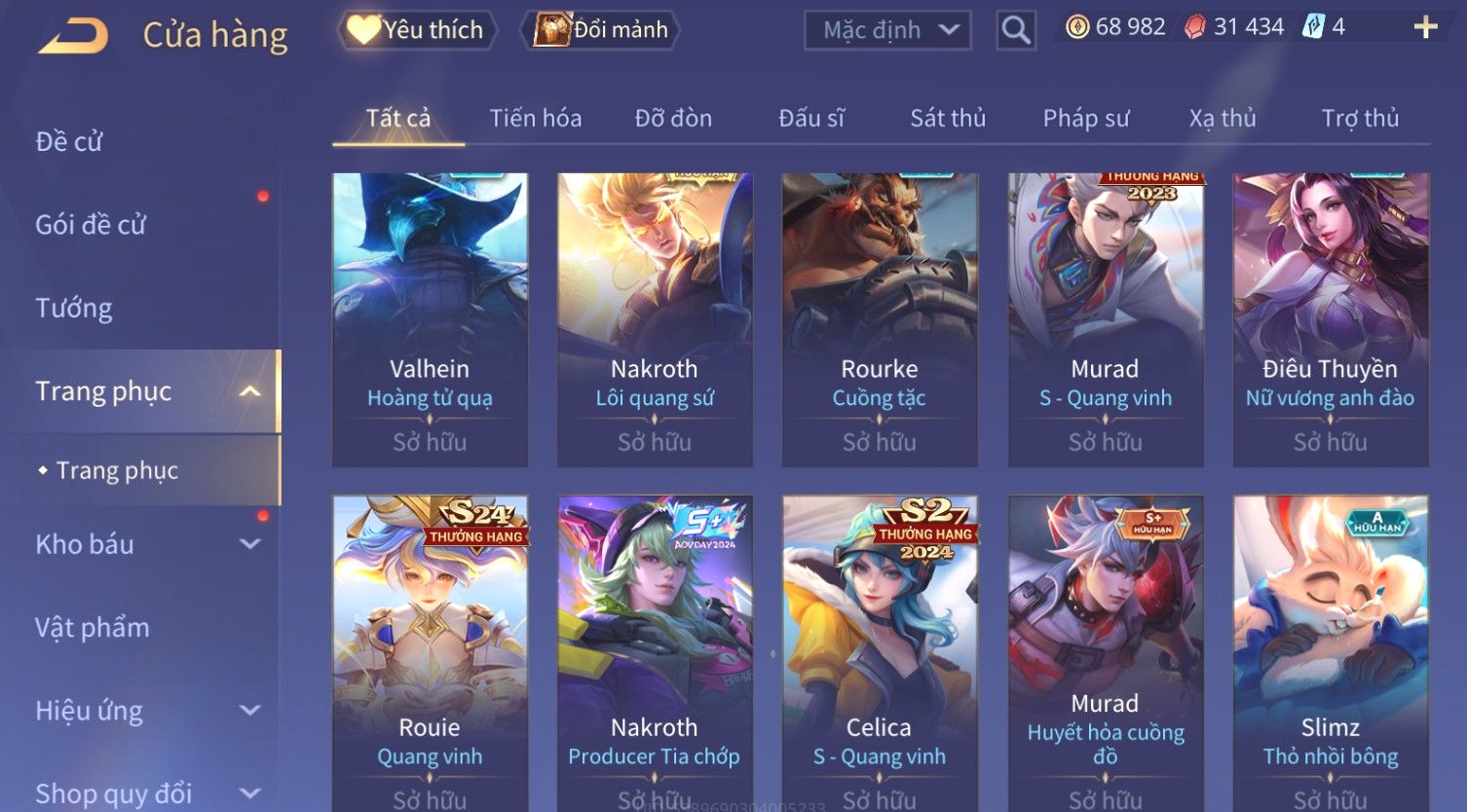This screenshot has width=1467, height=812.
Task: Open the search magnifier icon
Action: (x=1015, y=30)
